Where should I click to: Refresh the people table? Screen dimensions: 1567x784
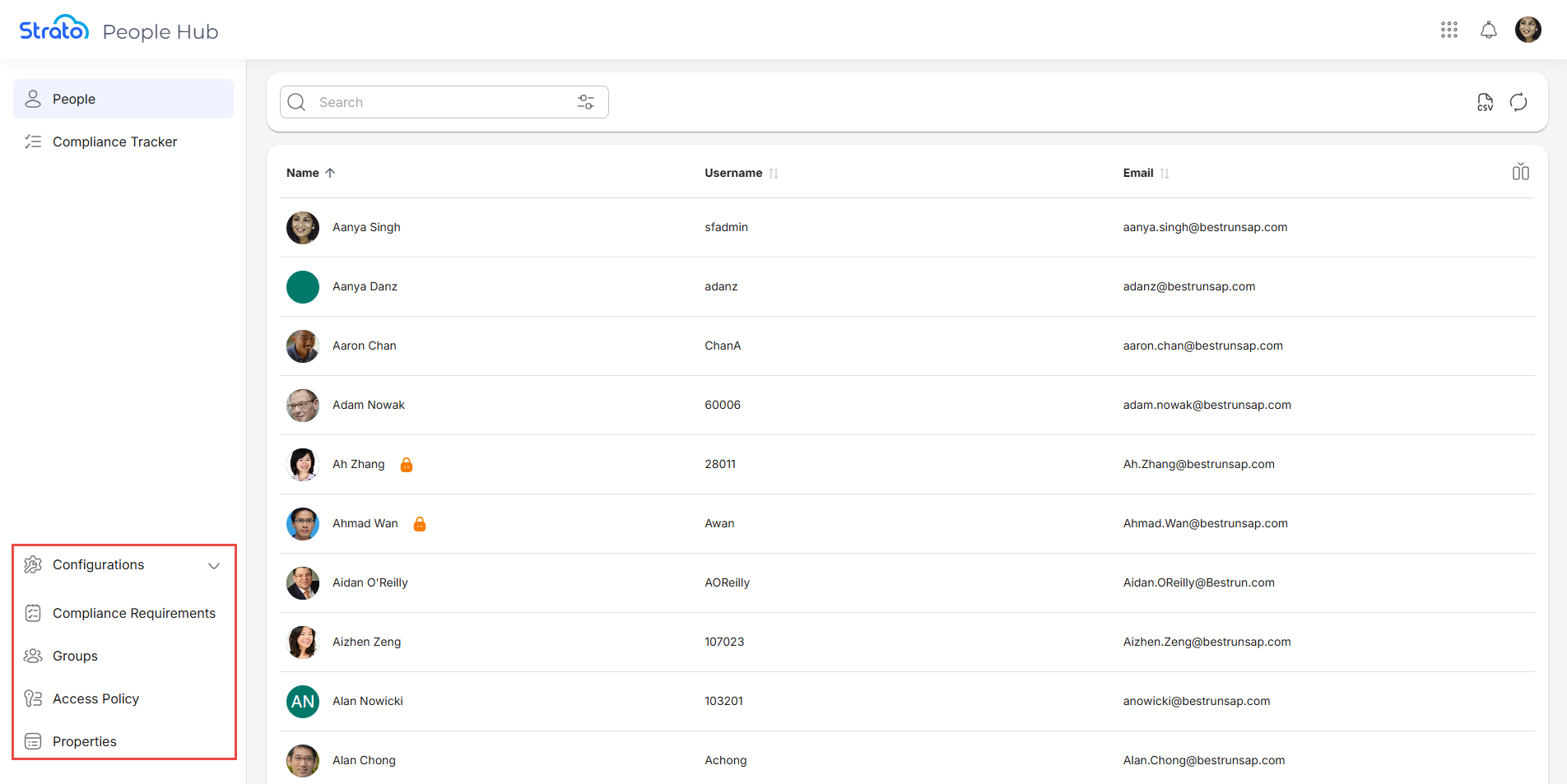pos(1518,102)
